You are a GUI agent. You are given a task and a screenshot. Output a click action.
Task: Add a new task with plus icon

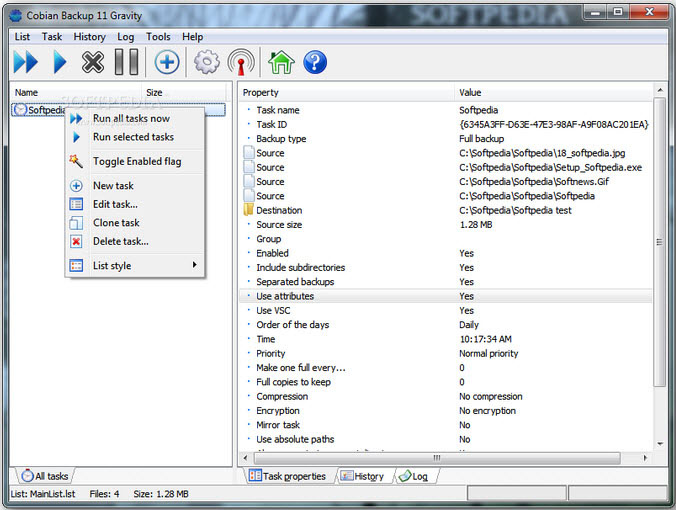167,62
